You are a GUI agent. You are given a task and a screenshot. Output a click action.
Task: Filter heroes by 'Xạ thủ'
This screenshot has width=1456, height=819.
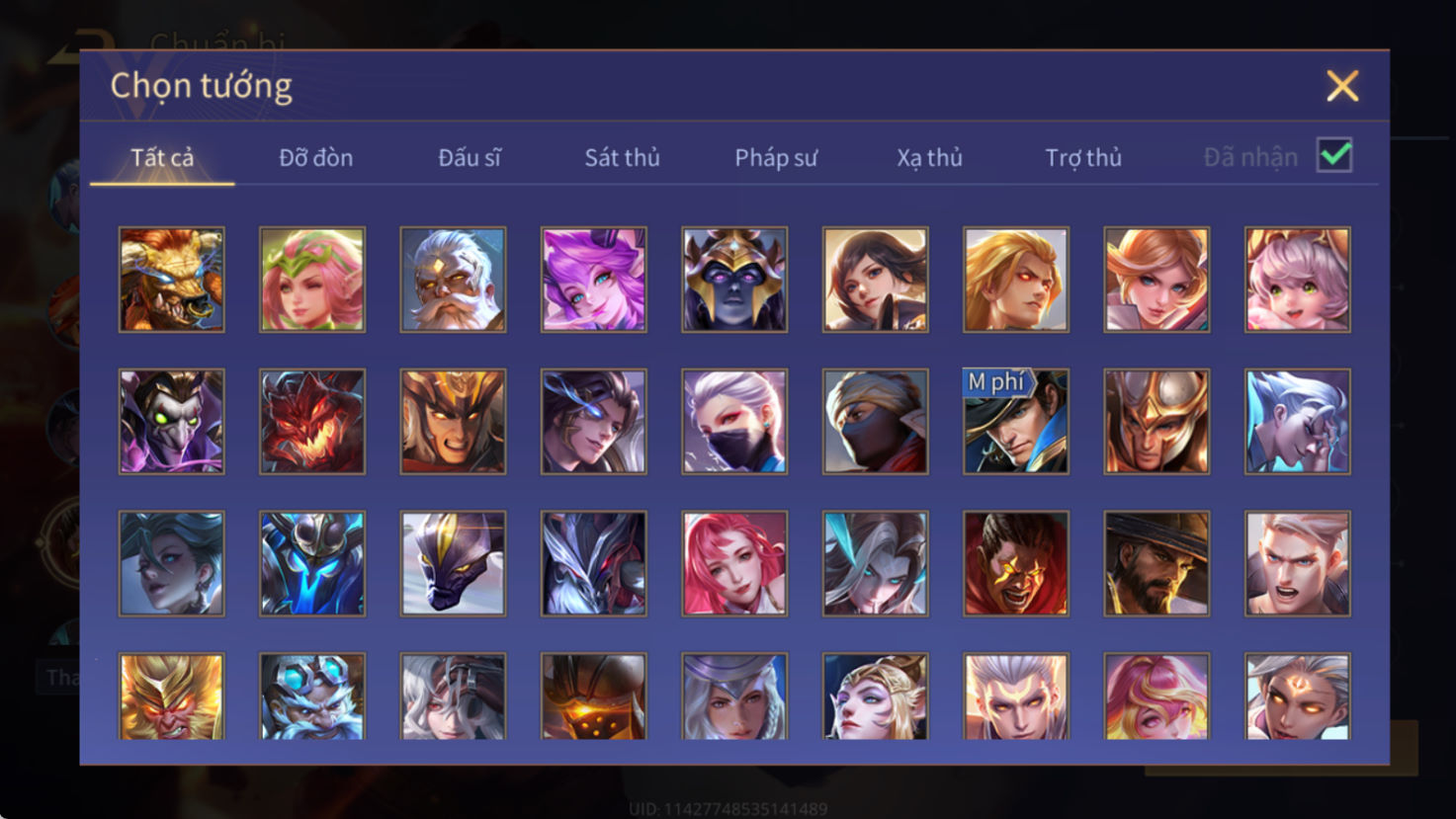pyautogui.click(x=929, y=157)
